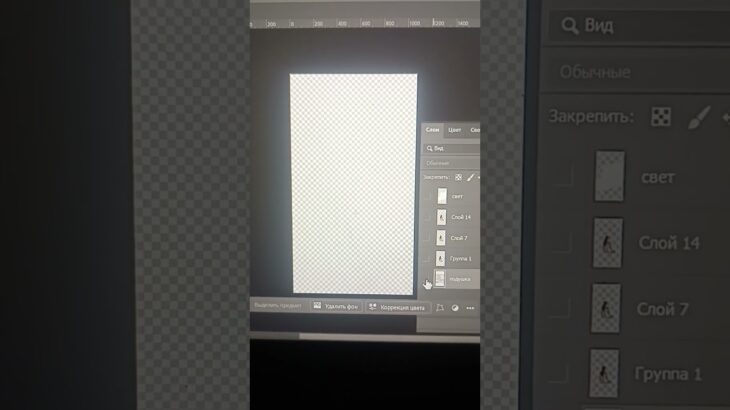Click small layer name Слой 14 in center panel

pos(461,217)
